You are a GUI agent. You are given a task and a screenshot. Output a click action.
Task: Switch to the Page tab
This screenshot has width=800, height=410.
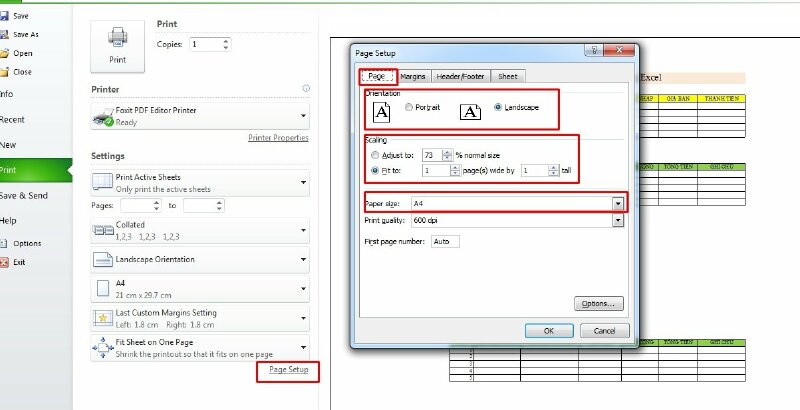tap(377, 76)
